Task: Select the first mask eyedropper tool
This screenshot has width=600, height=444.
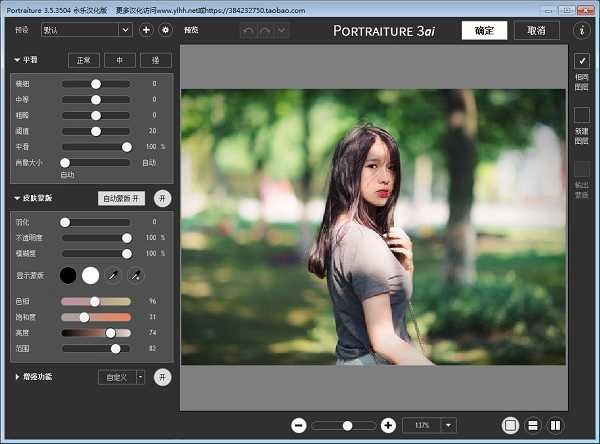Action: coord(113,274)
